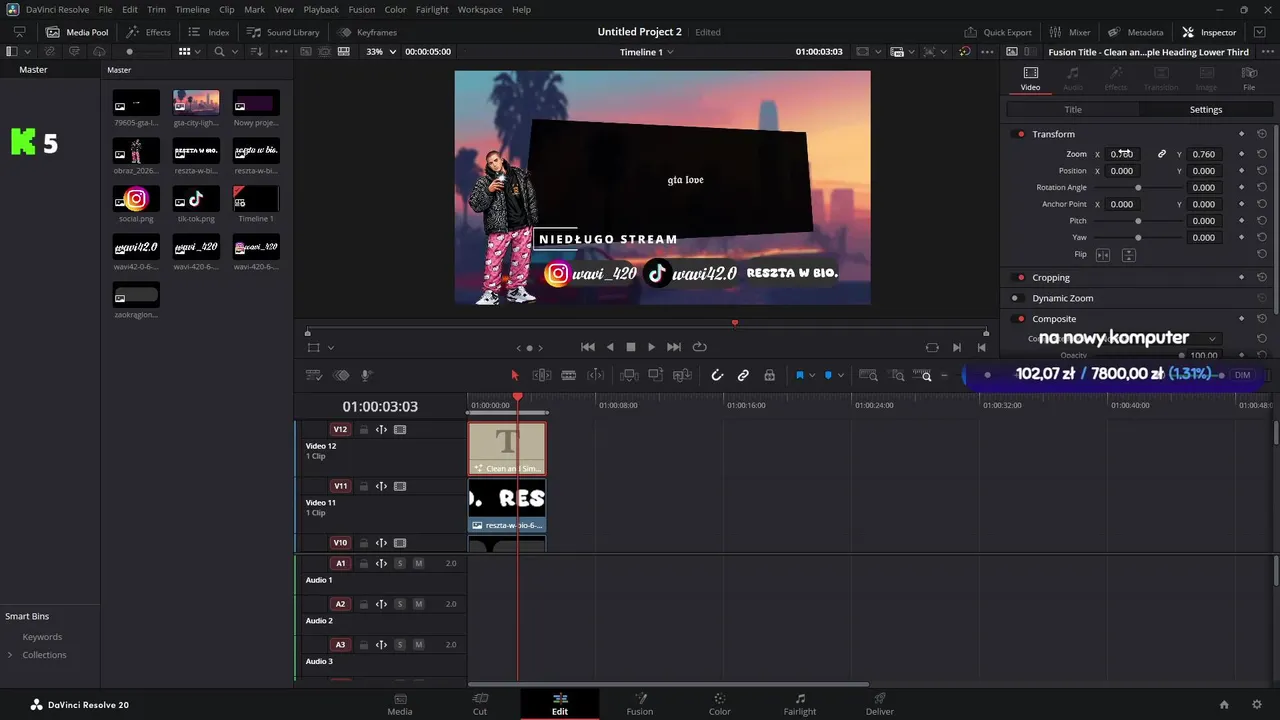The image size is (1280, 720).
Task: Activate the Trim Edit Mode tool
Action: click(x=542, y=375)
